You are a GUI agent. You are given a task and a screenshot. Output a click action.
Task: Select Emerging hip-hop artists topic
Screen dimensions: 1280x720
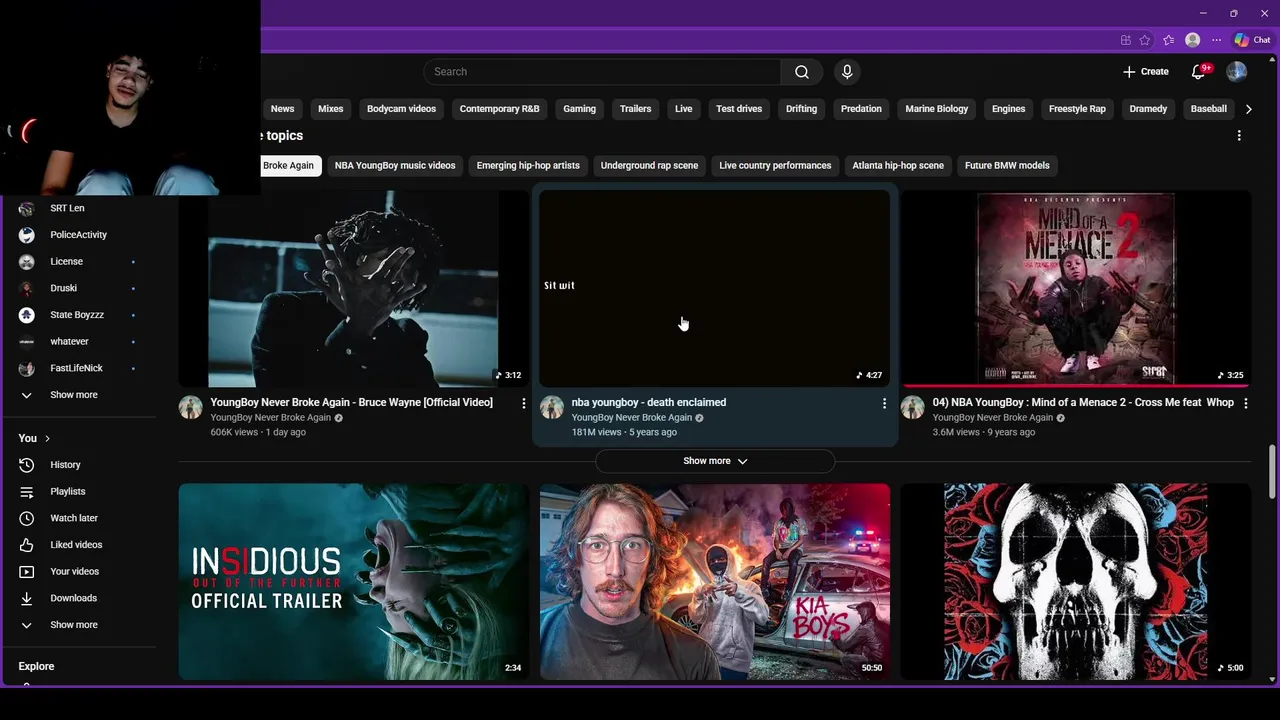click(528, 166)
